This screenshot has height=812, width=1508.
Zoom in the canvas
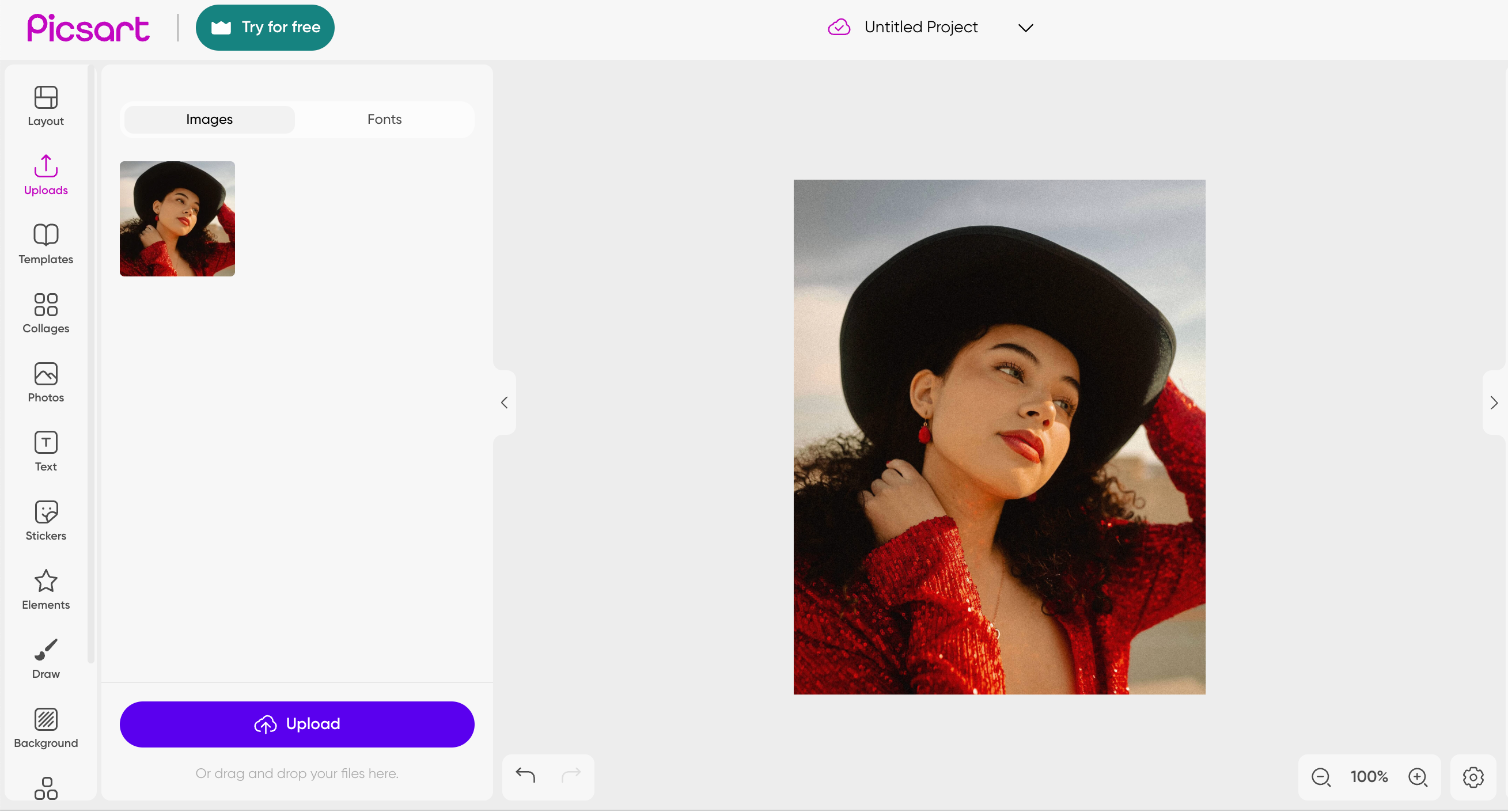click(1417, 777)
